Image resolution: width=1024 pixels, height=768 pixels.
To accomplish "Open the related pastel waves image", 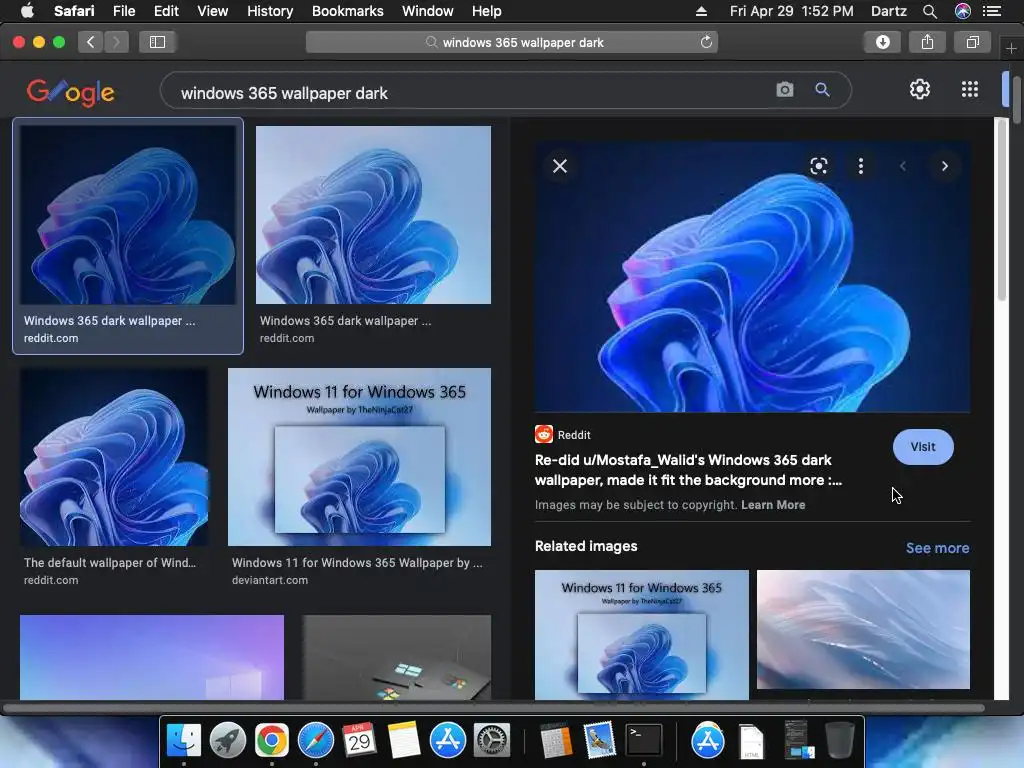I will tap(863, 630).
